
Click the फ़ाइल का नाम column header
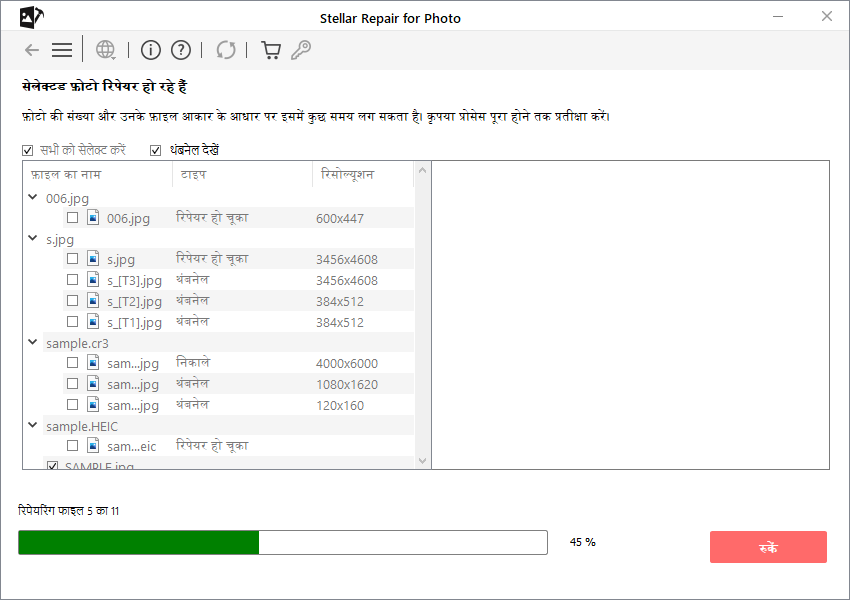(x=98, y=175)
